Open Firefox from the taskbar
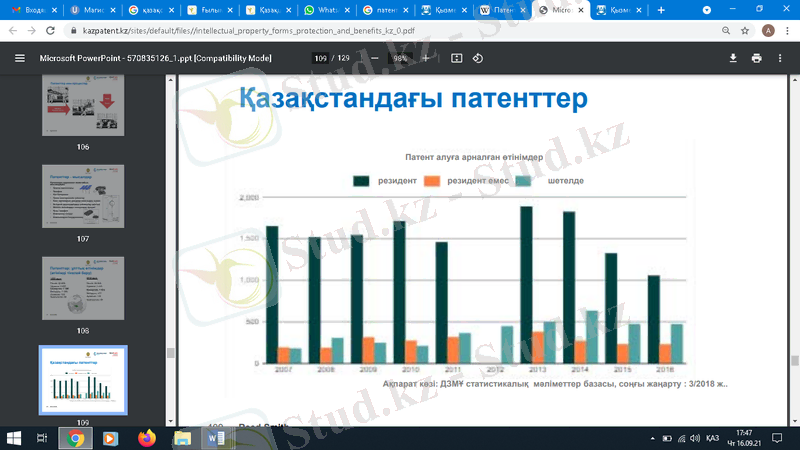800x450 pixels. click(146, 438)
